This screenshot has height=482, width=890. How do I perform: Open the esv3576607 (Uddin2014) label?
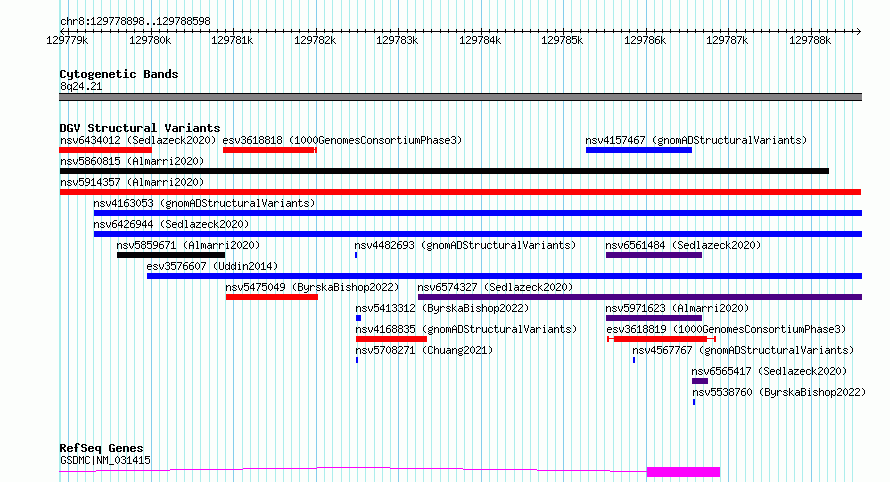pyautogui.click(x=212, y=266)
